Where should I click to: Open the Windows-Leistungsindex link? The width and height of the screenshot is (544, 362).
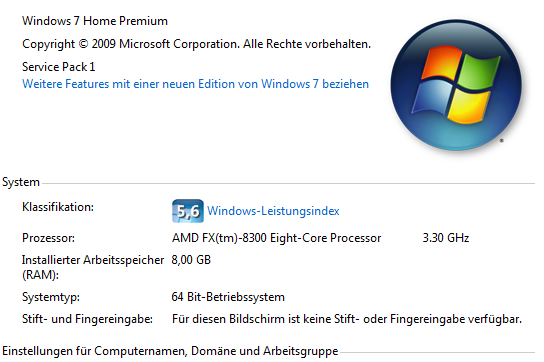tap(273, 211)
